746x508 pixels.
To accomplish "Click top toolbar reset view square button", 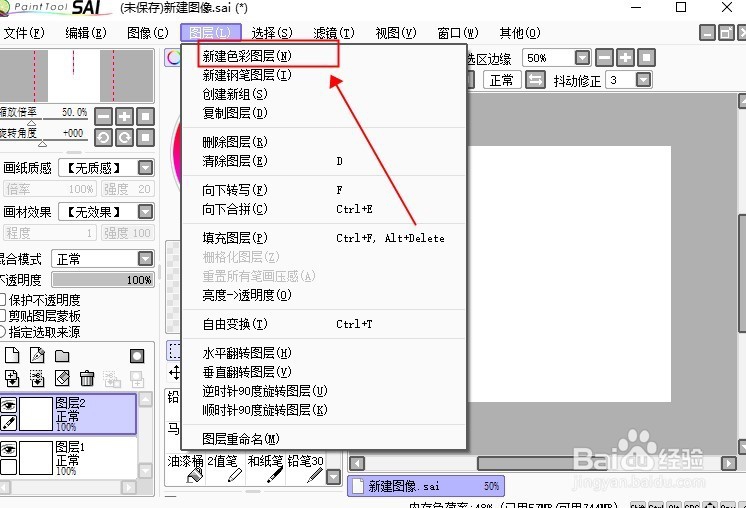I will coord(646,58).
